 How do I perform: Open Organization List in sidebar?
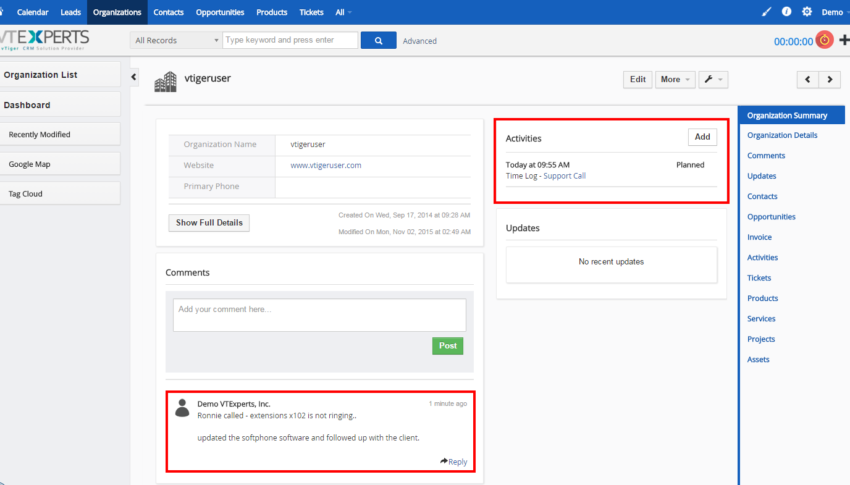click(x=60, y=75)
